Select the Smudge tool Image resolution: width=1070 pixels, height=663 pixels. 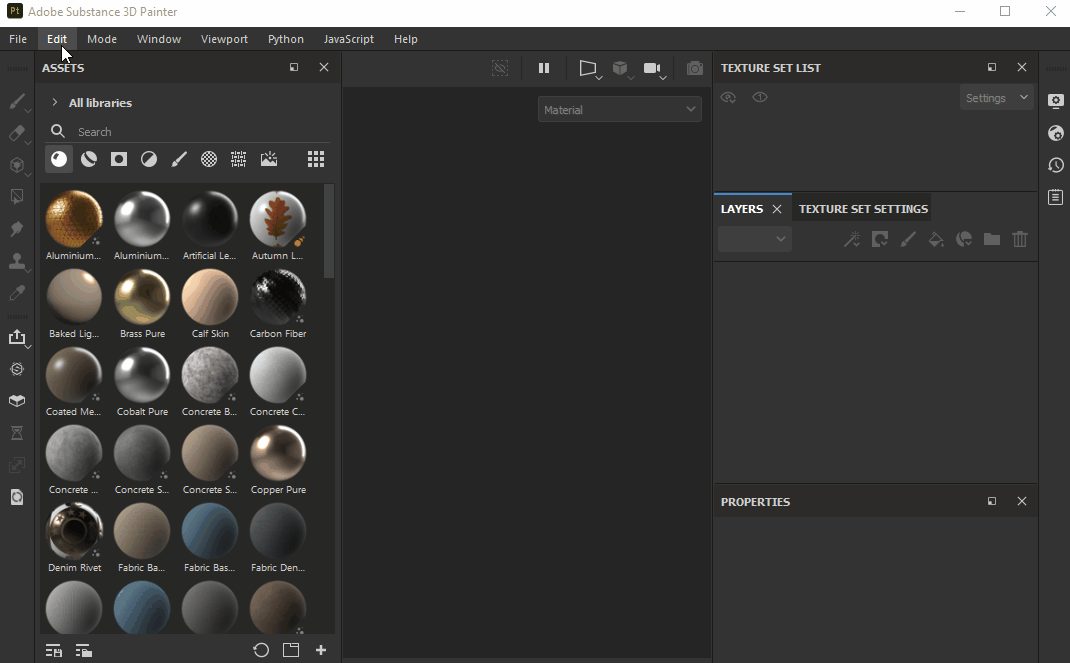pos(17,229)
